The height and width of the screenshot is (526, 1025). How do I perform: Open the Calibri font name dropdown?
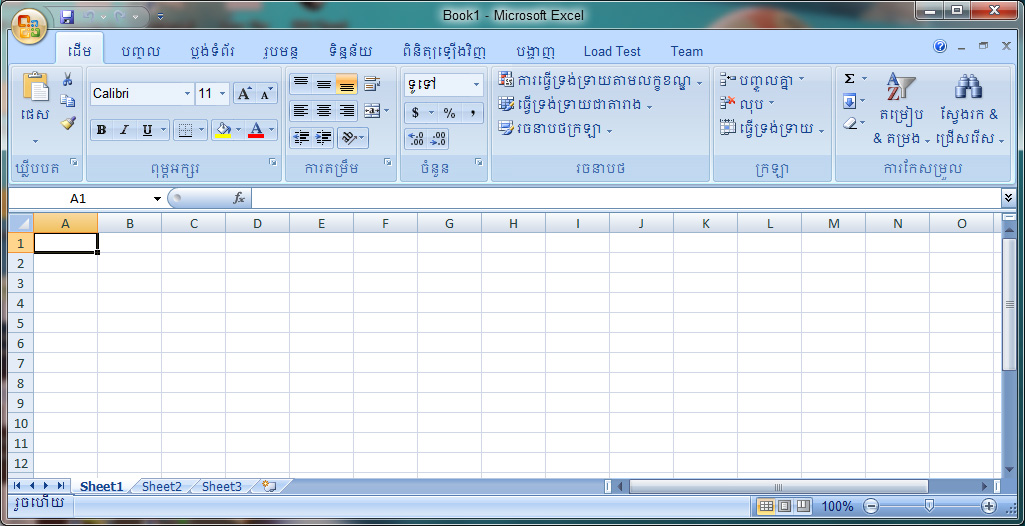[187, 93]
